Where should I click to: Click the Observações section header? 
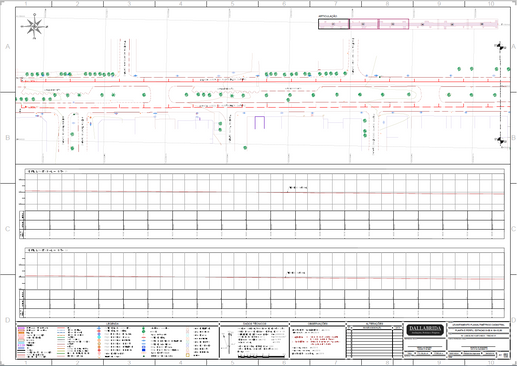(x=317, y=324)
